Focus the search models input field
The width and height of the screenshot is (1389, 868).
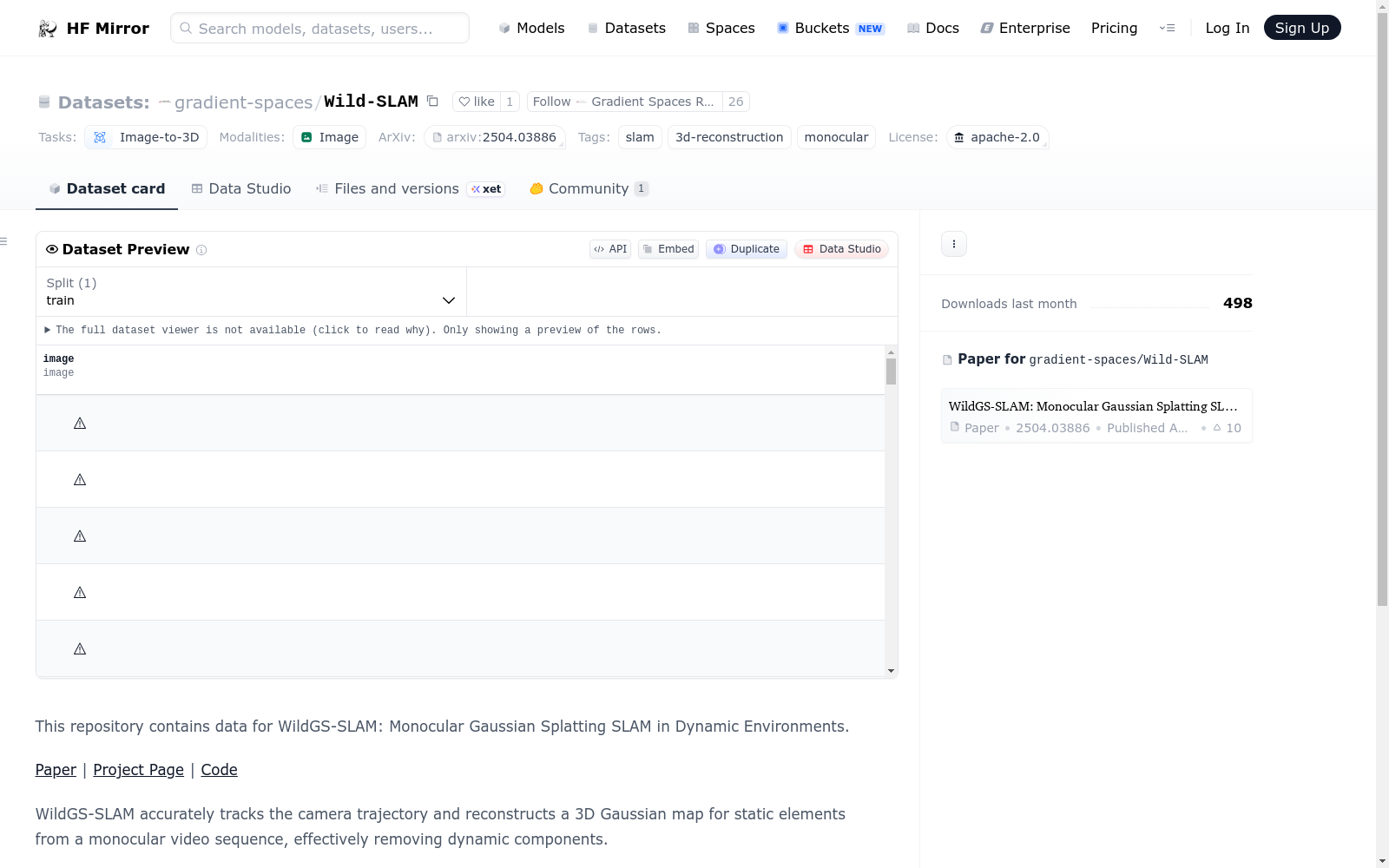[319, 28]
